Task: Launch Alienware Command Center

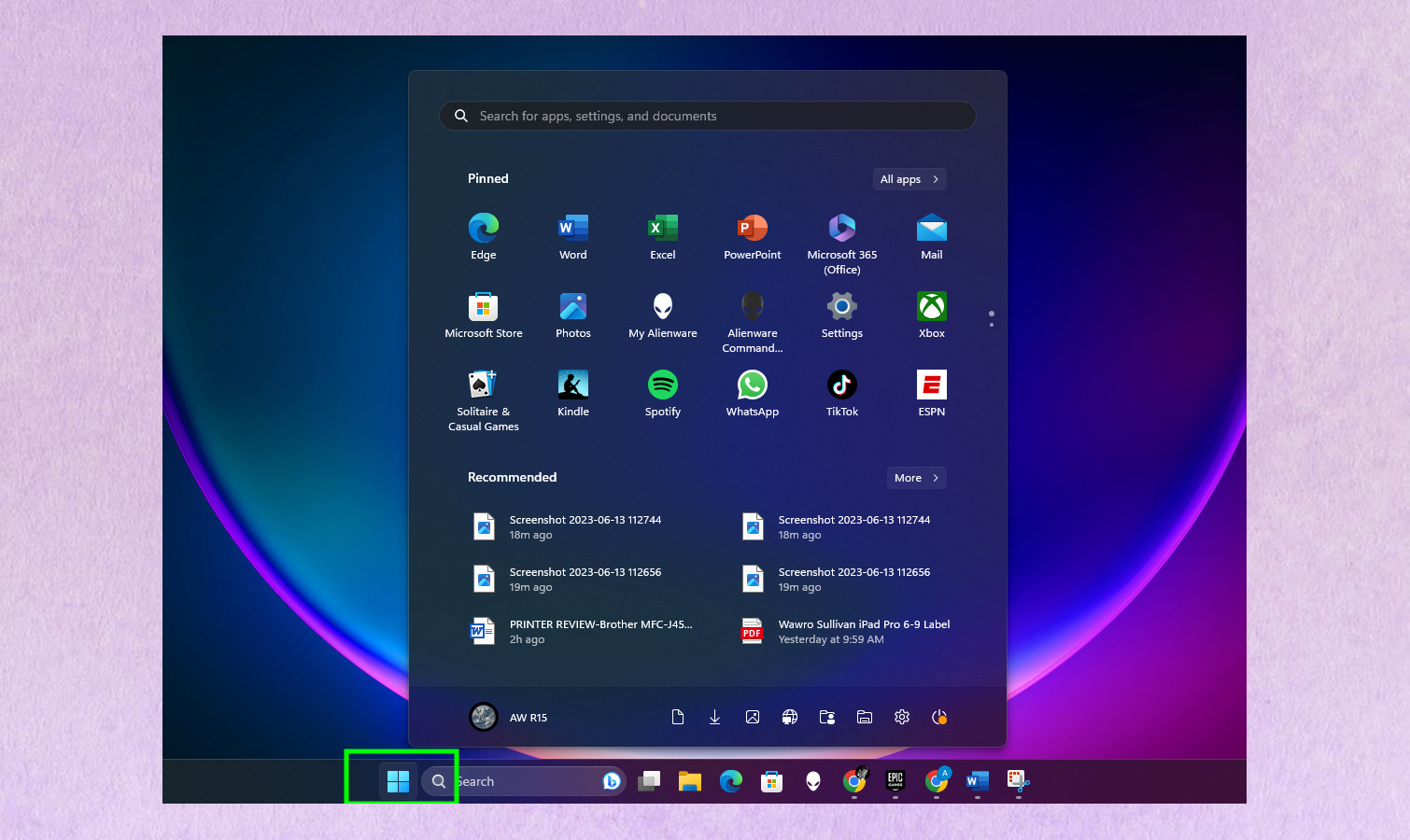Action: pyautogui.click(x=753, y=322)
